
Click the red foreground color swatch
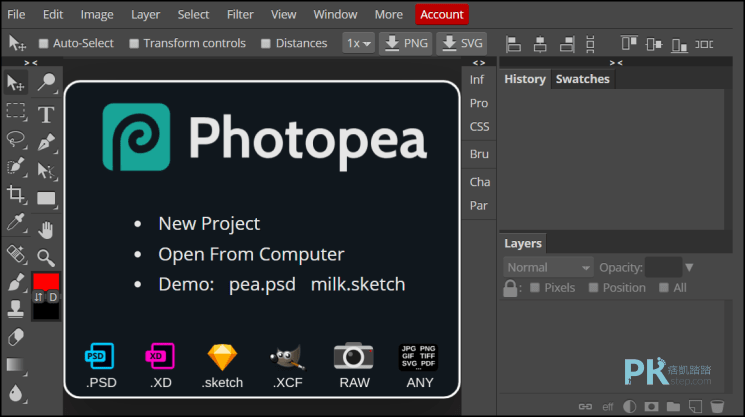[x=46, y=281]
